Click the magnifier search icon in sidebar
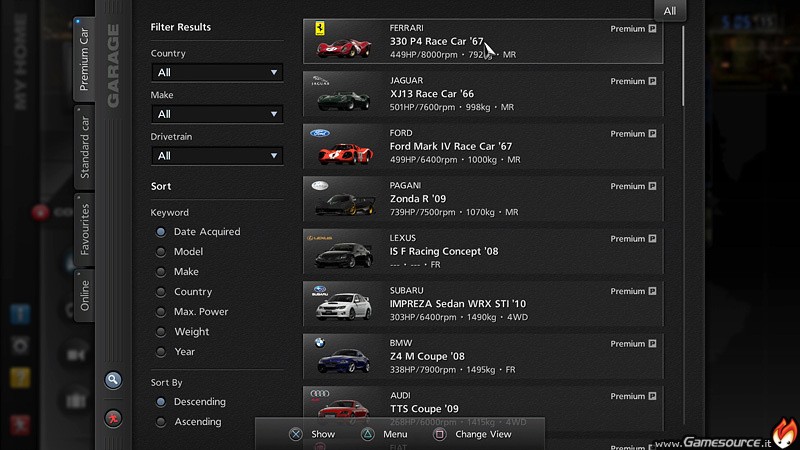Screen dimensions: 800x450 114,380
